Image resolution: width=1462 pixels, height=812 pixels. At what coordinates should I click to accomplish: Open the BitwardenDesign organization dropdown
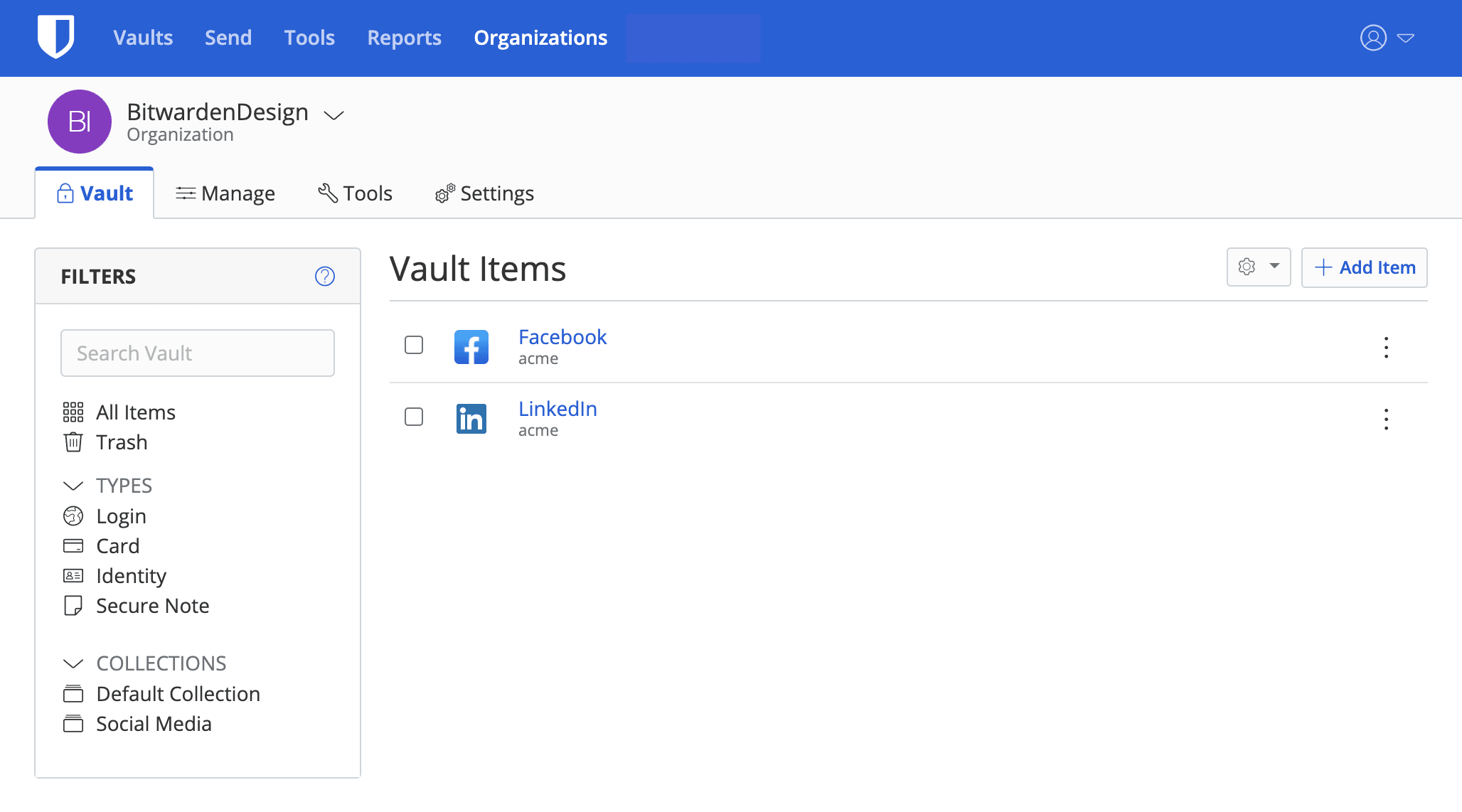click(334, 114)
